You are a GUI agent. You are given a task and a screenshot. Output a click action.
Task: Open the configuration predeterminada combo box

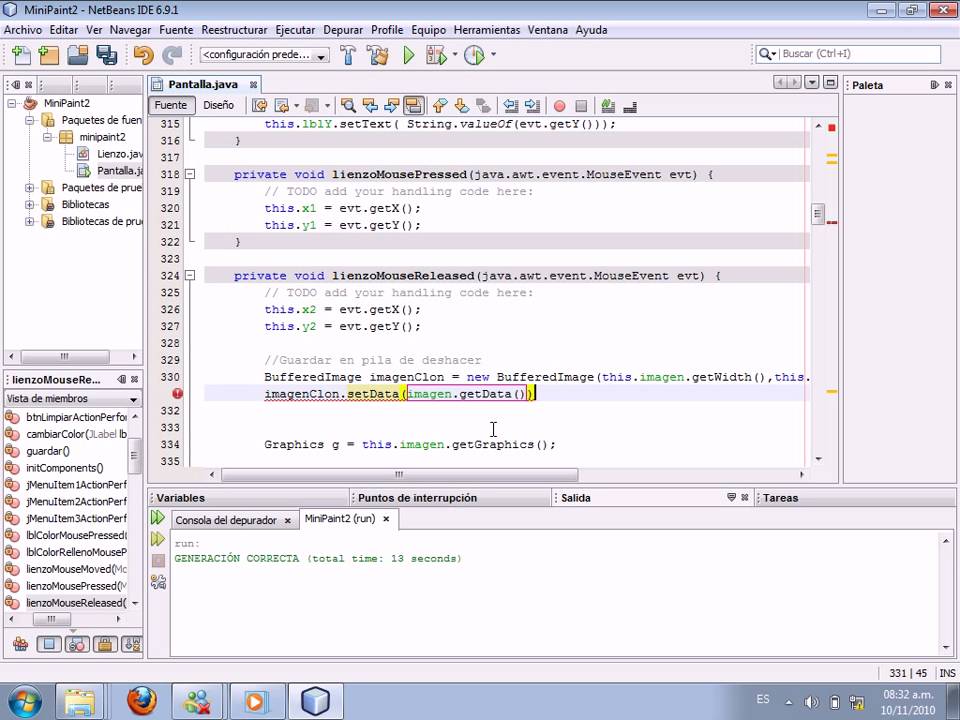264,55
